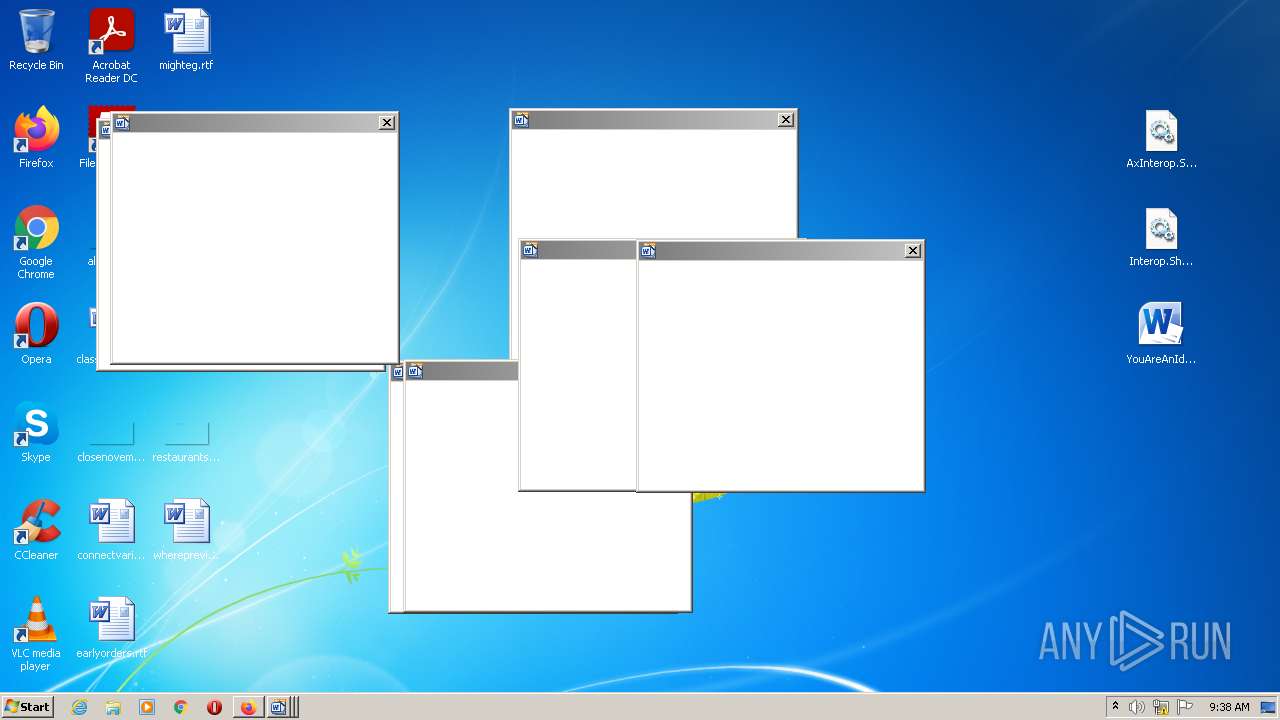Open Firefox desktop shortcut
This screenshot has height=720, width=1280.
(x=36, y=138)
